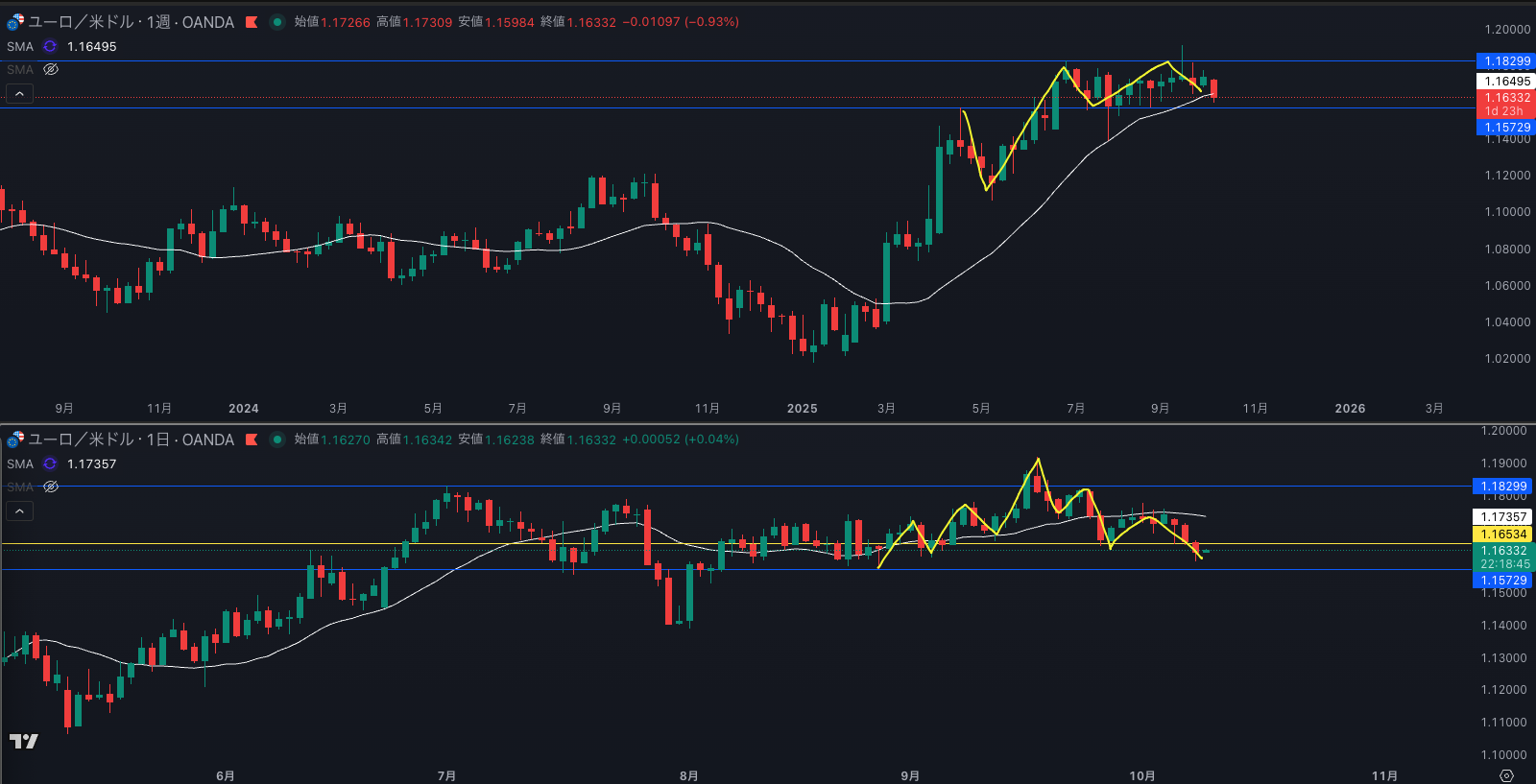
Task: Click the green market status dot in weekly chart
Action: 277,22
